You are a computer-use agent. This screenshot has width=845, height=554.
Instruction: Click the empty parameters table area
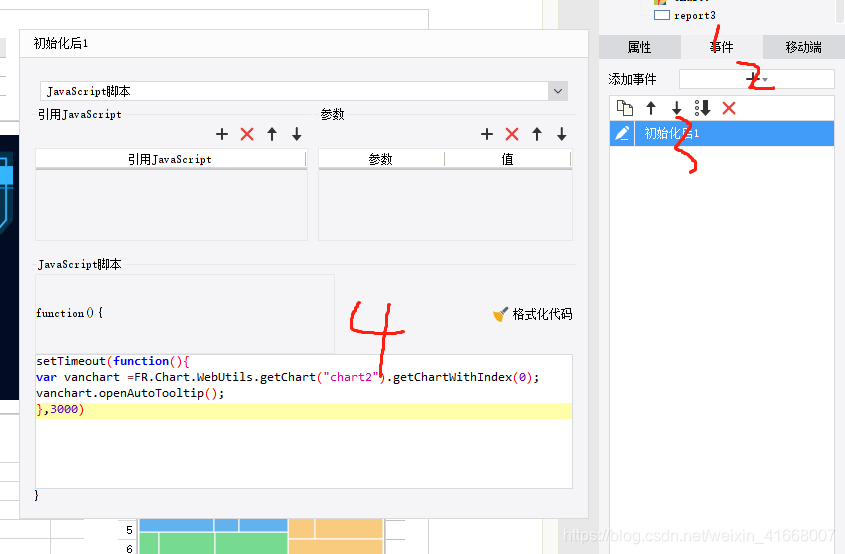point(445,205)
